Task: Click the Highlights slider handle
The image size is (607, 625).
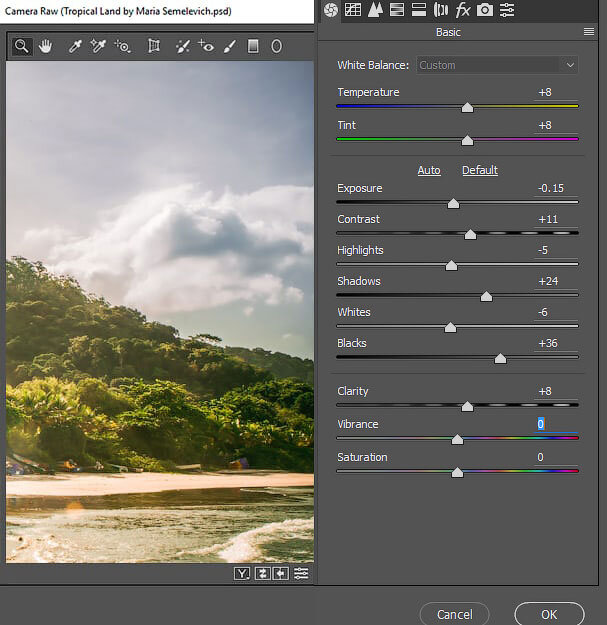Action: pos(451,265)
